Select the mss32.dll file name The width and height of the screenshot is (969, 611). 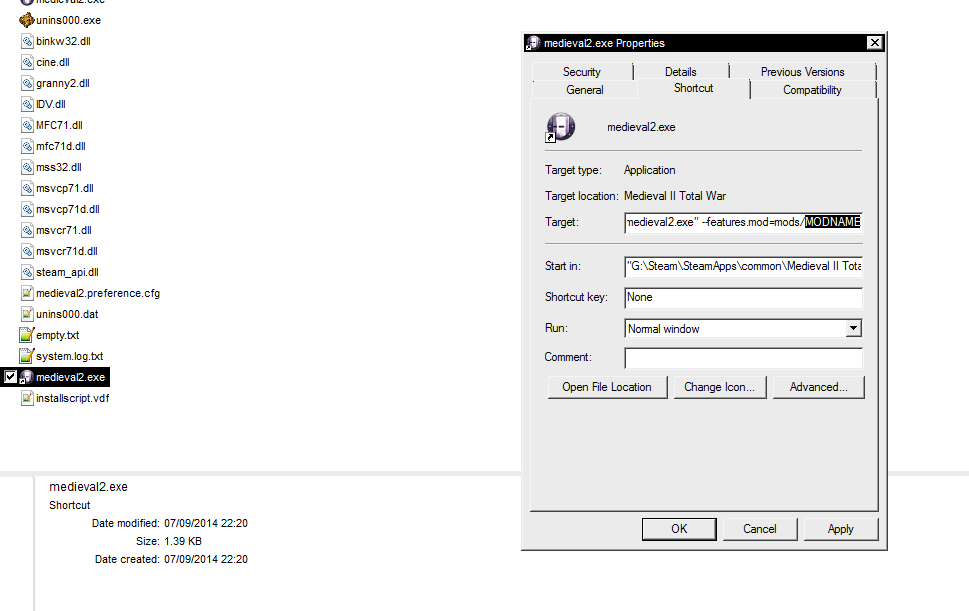pos(59,167)
